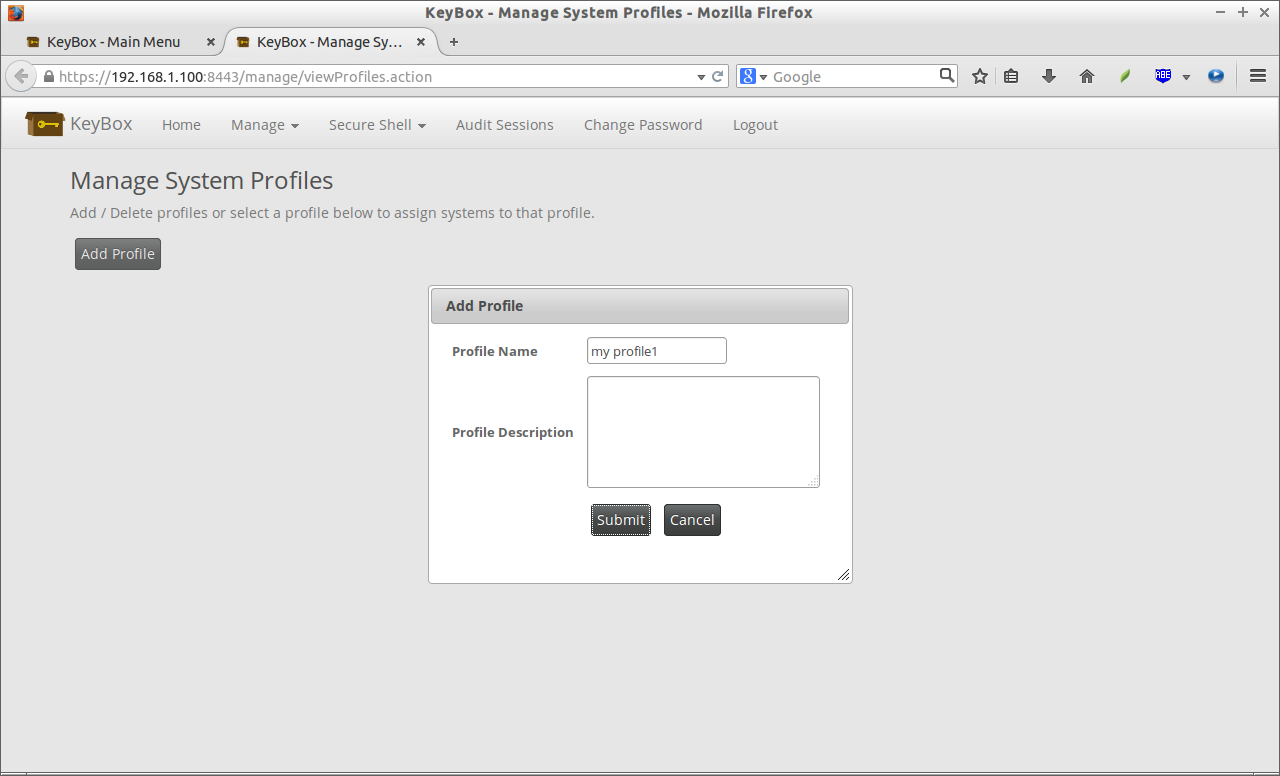Click the Profile Description label

(x=513, y=432)
